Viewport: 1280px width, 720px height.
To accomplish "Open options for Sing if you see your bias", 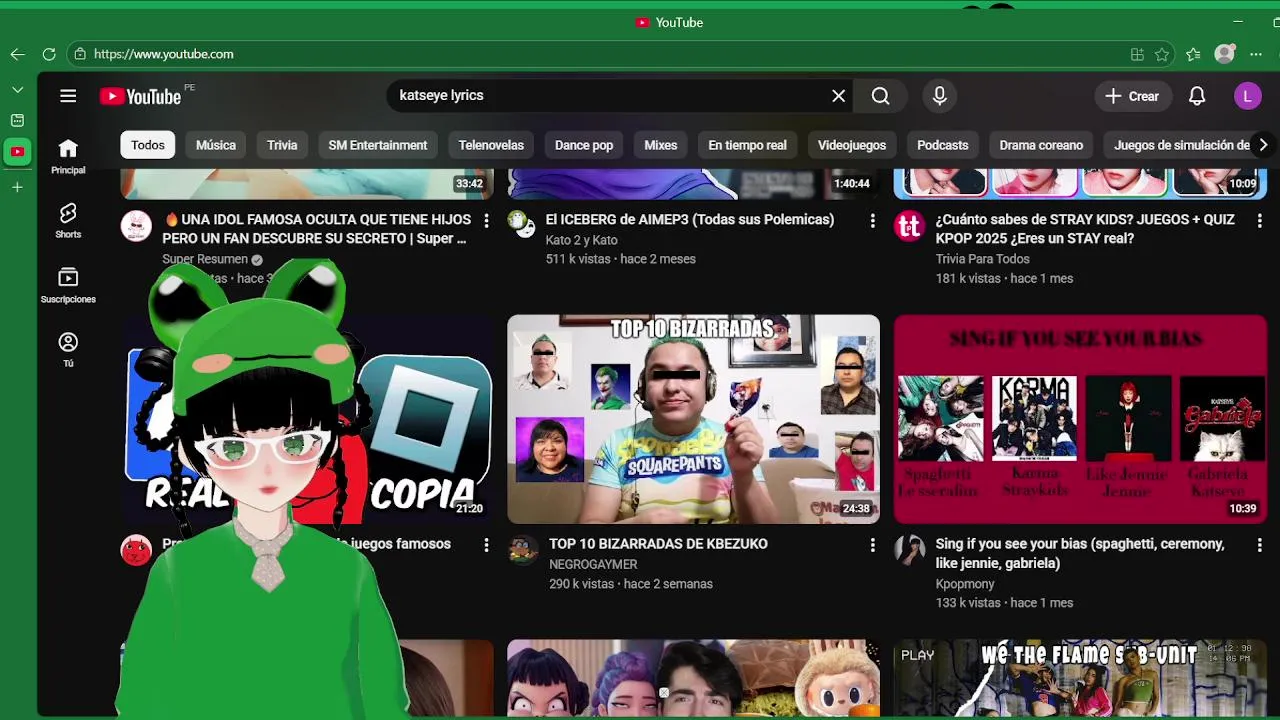I will tap(1259, 545).
